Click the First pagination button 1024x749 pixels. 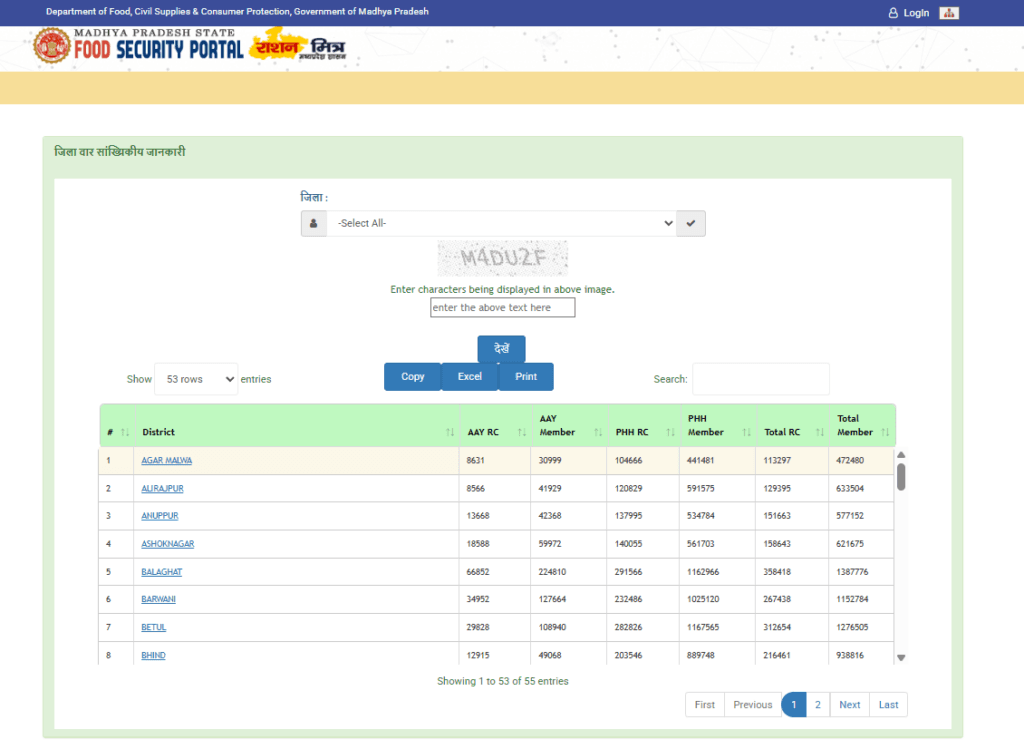pos(705,705)
